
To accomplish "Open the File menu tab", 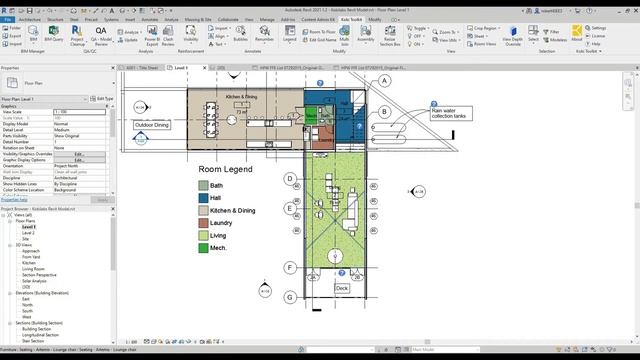I will pyautogui.click(x=7, y=19).
